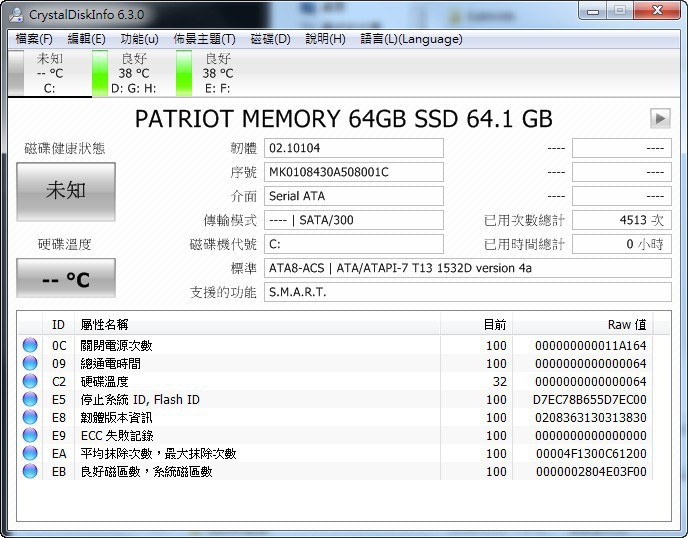Screen dimensions: 688x538
Task: Select the 總通電時間 attribute row name
Action: pyautogui.click(x=111, y=363)
